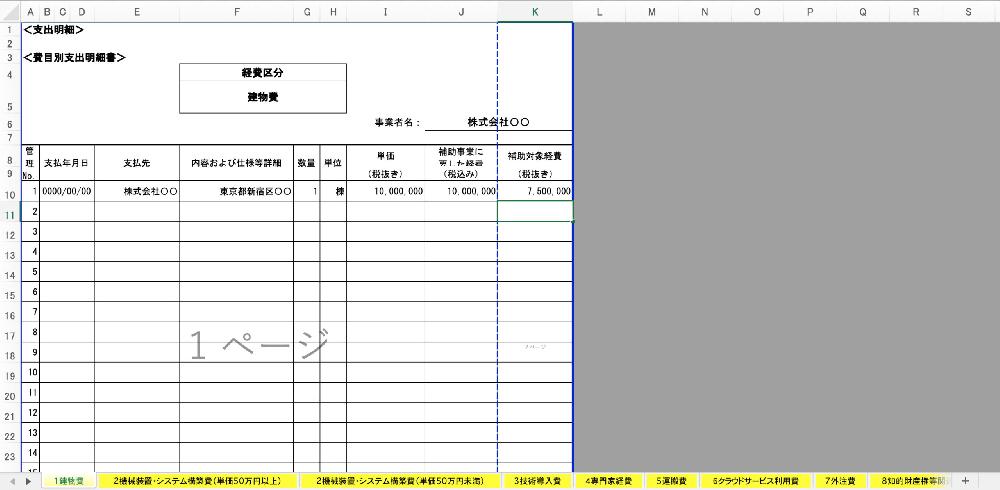The width and height of the screenshot is (1000, 490).
Task: Open the 6クラウドサービス利用費 sheet tab
Action: pos(756,480)
